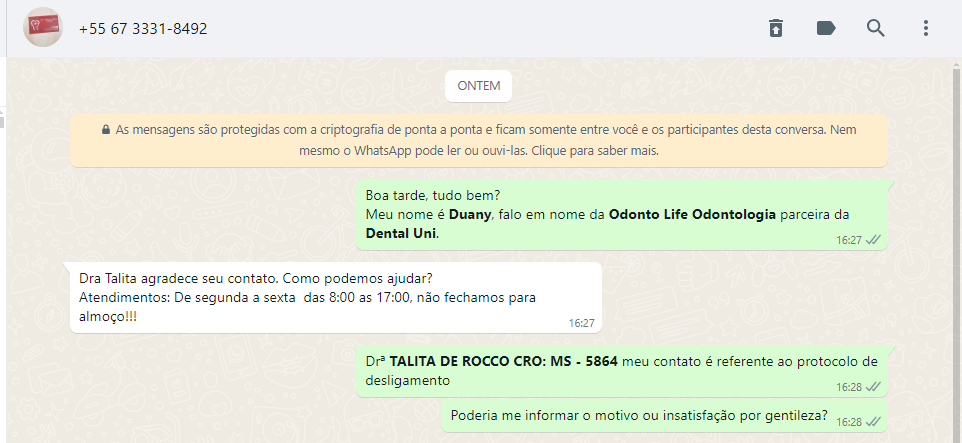Open the search magnifier in chat header
Screen dimensions: 962x443
pos(875,28)
